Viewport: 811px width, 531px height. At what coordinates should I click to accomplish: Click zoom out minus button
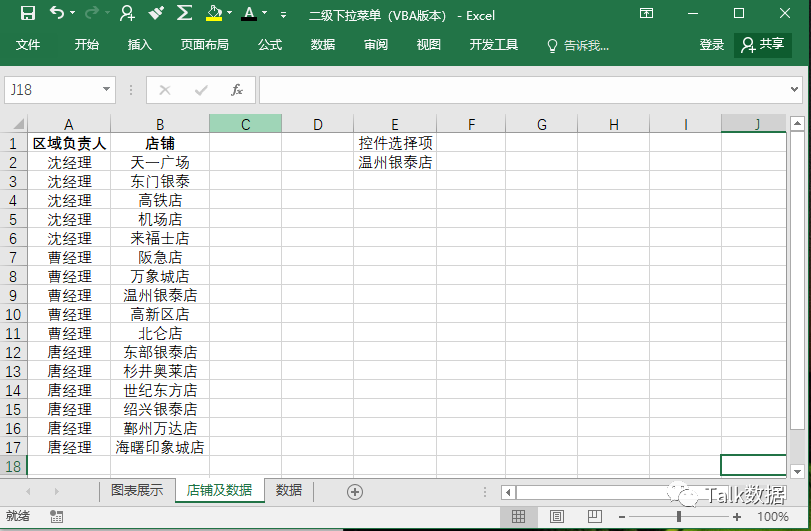click(x=622, y=517)
